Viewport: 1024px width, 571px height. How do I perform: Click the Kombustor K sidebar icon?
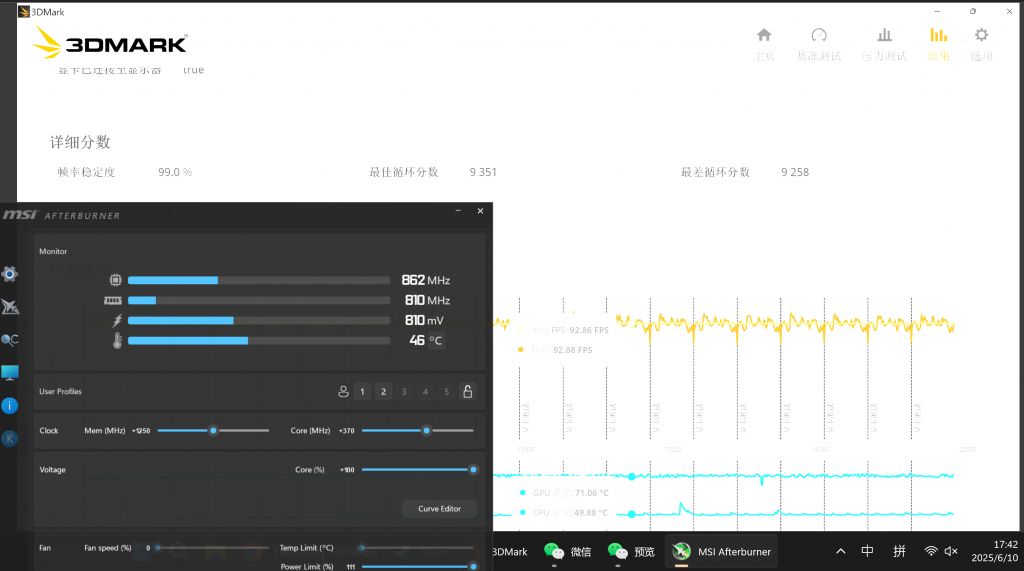tap(9, 438)
